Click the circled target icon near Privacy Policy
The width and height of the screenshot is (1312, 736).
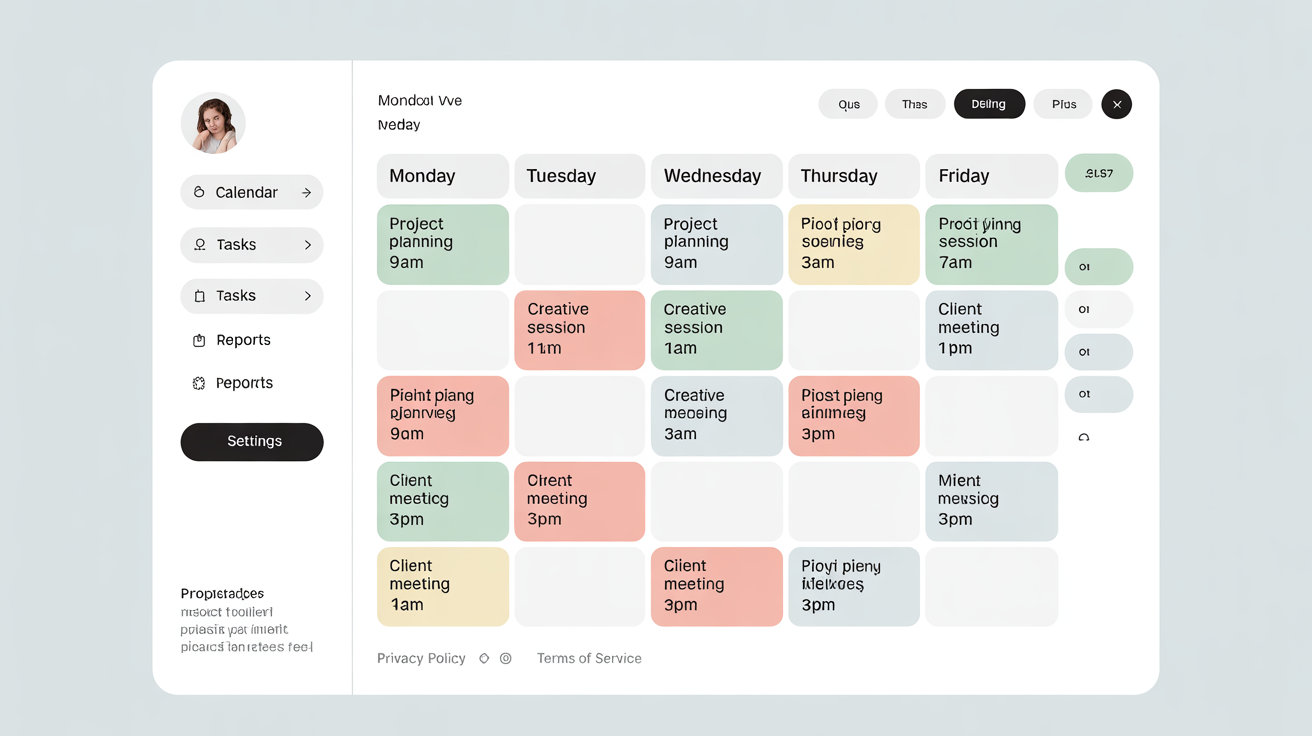[505, 658]
